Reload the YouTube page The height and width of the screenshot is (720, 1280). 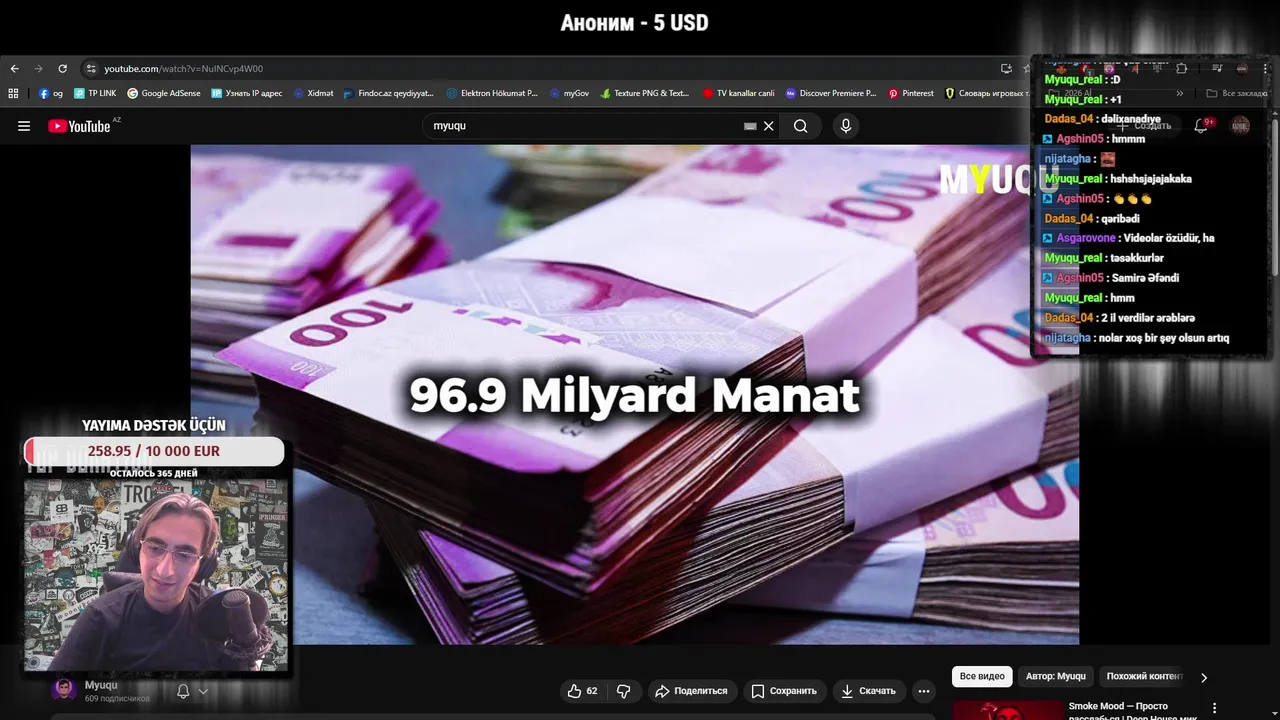[62, 69]
